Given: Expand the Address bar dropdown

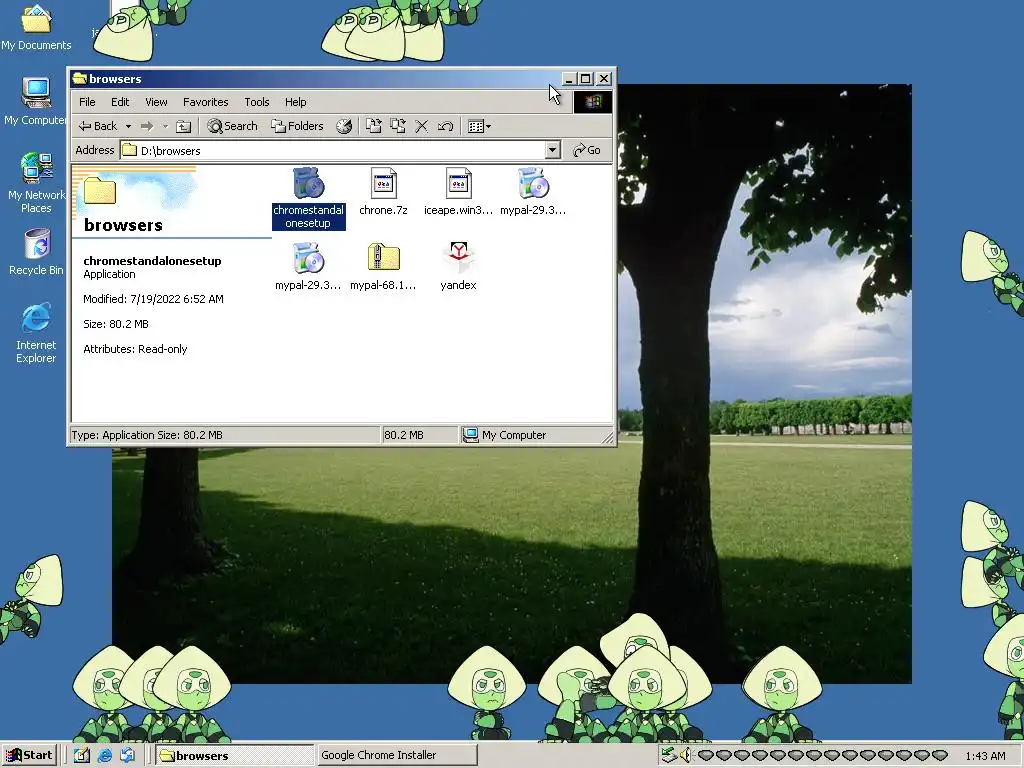Looking at the screenshot, I should coord(552,150).
